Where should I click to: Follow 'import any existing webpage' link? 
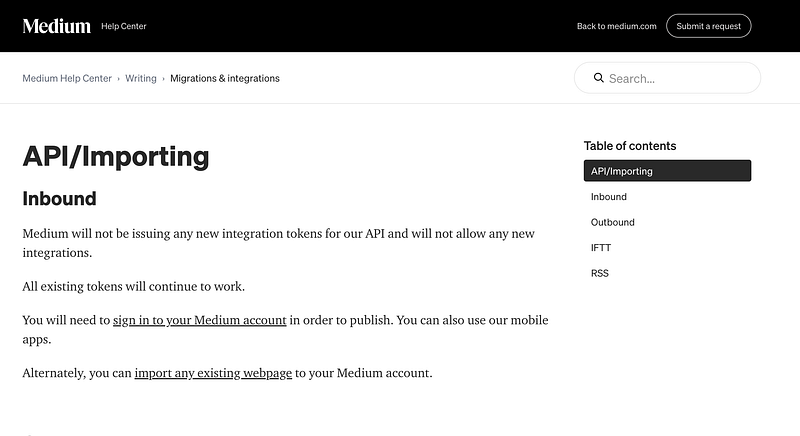(x=213, y=373)
